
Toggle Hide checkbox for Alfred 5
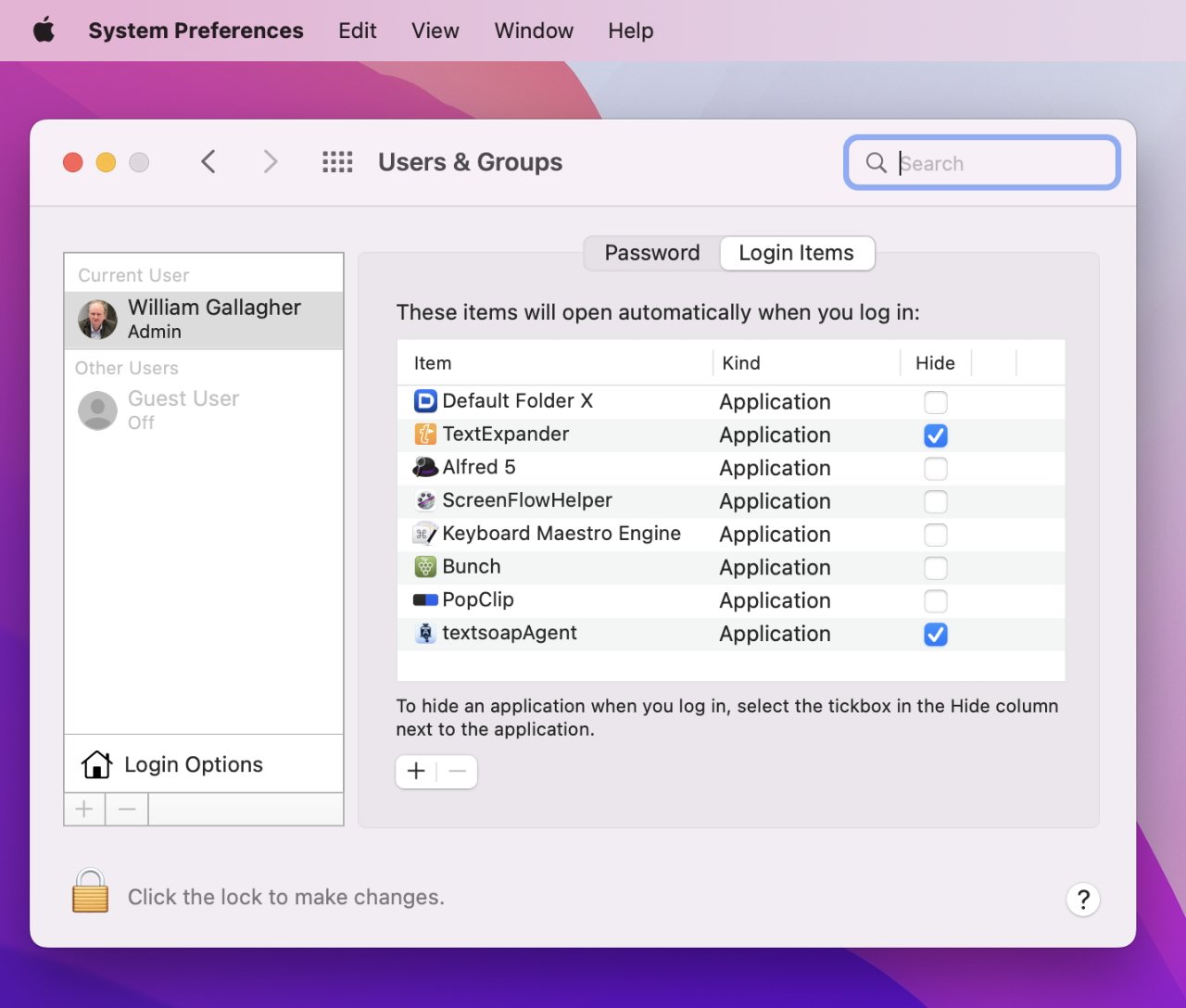click(x=936, y=469)
